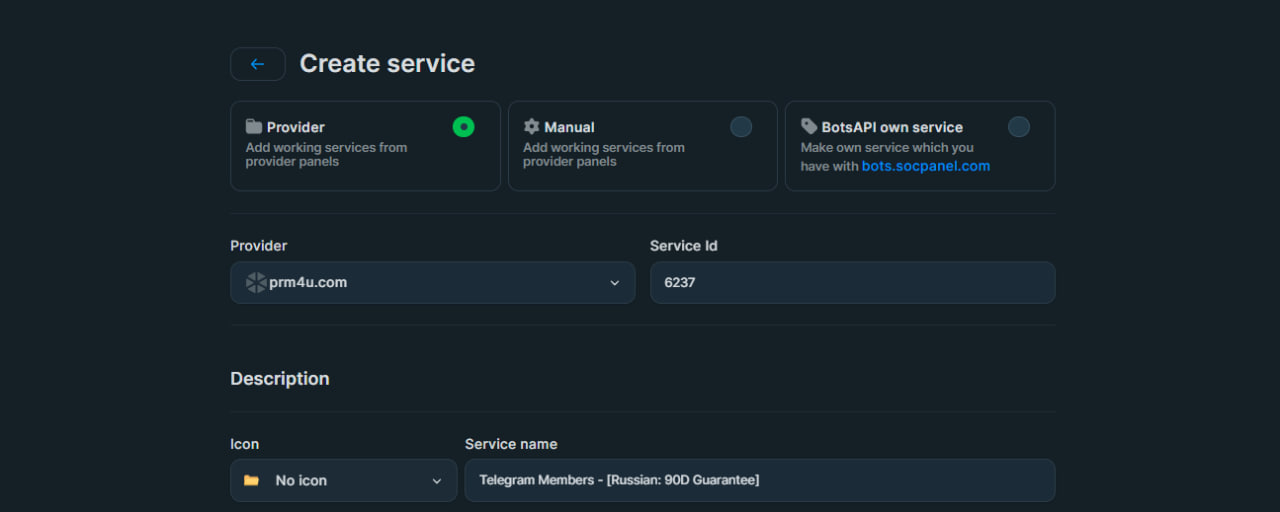Click the BotsAPI tag icon

[809, 127]
